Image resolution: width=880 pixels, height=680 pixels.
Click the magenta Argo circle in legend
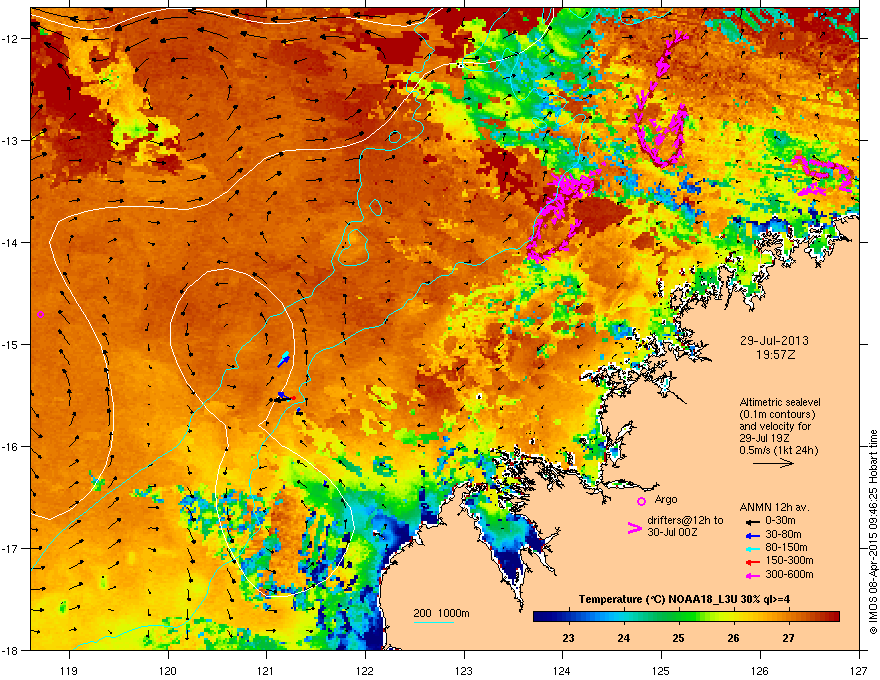click(641, 501)
